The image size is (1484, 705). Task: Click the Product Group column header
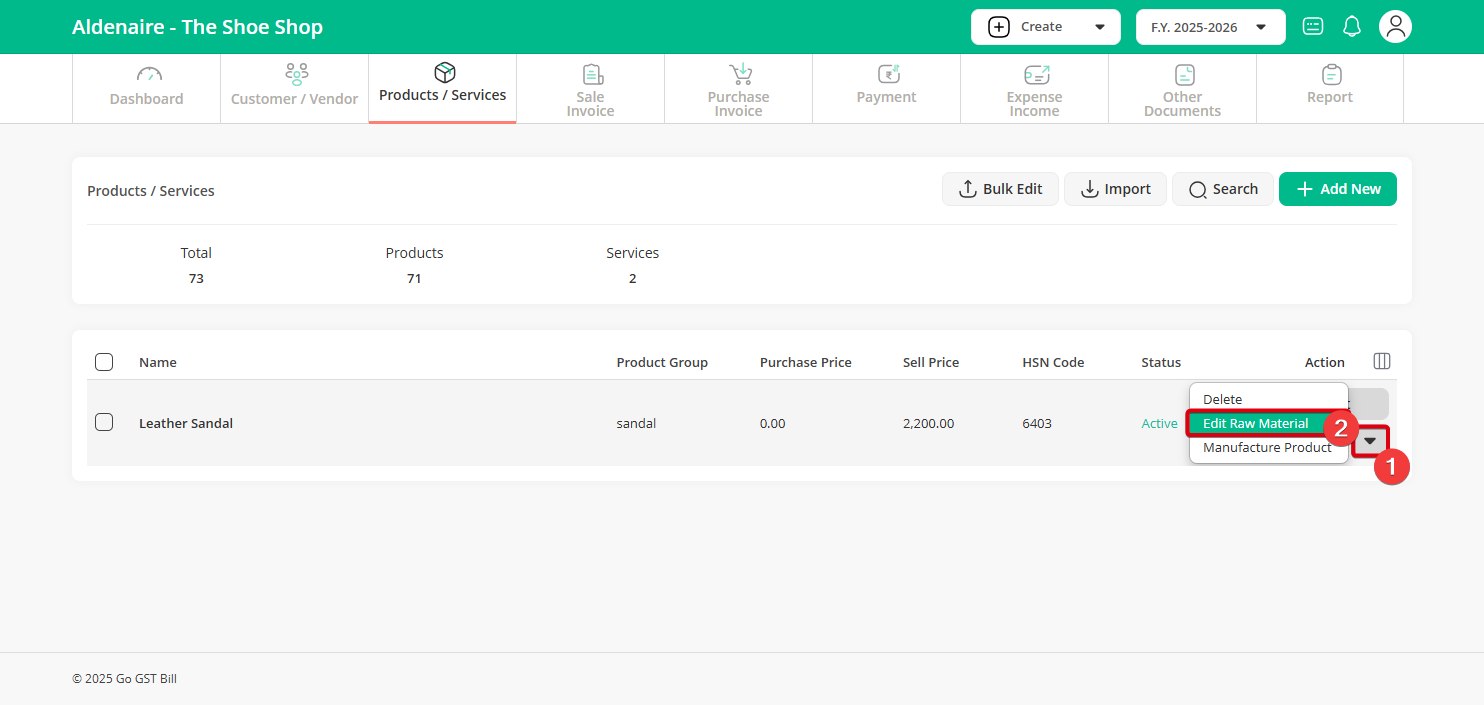point(662,362)
